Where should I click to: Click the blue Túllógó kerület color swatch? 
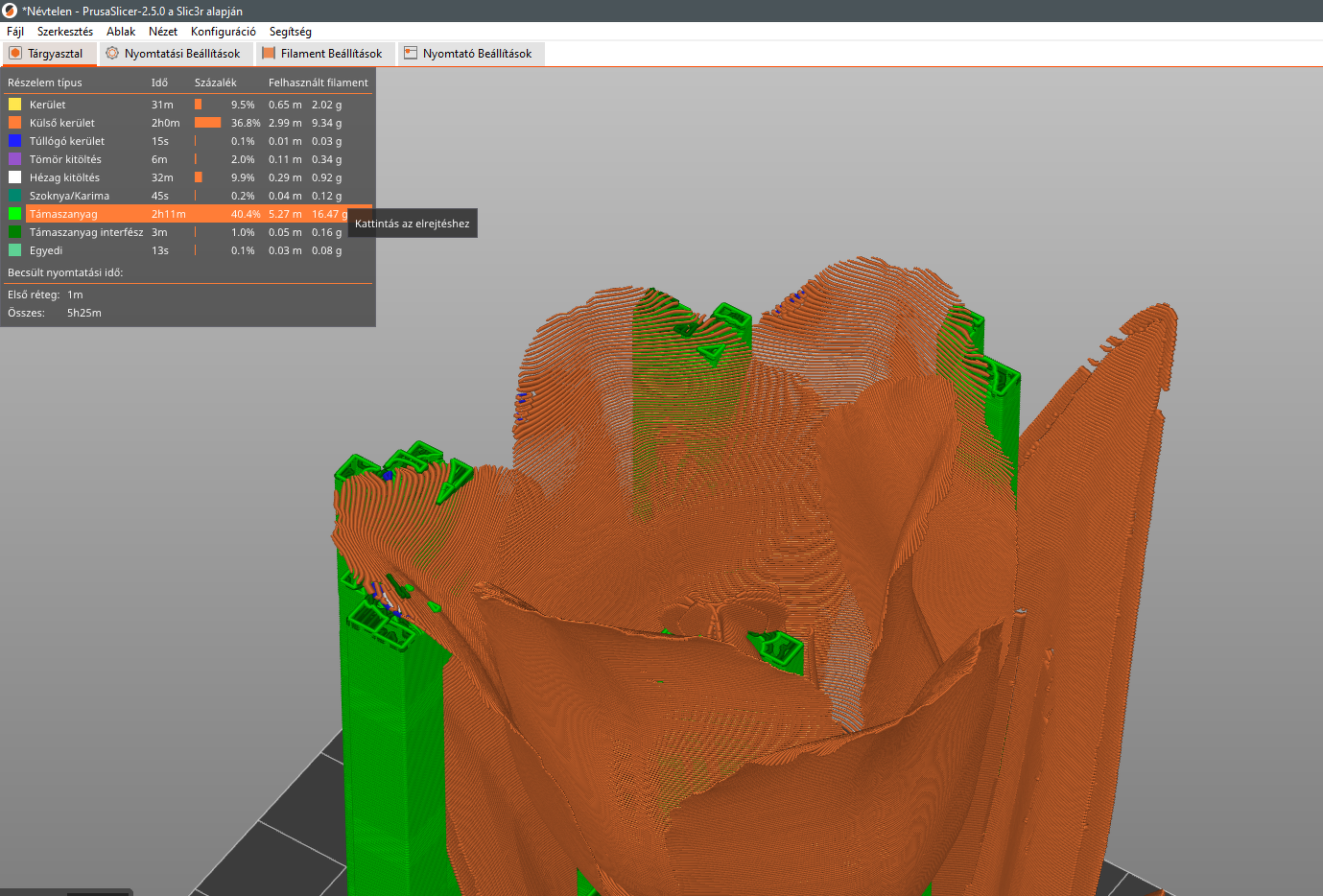pos(14,141)
